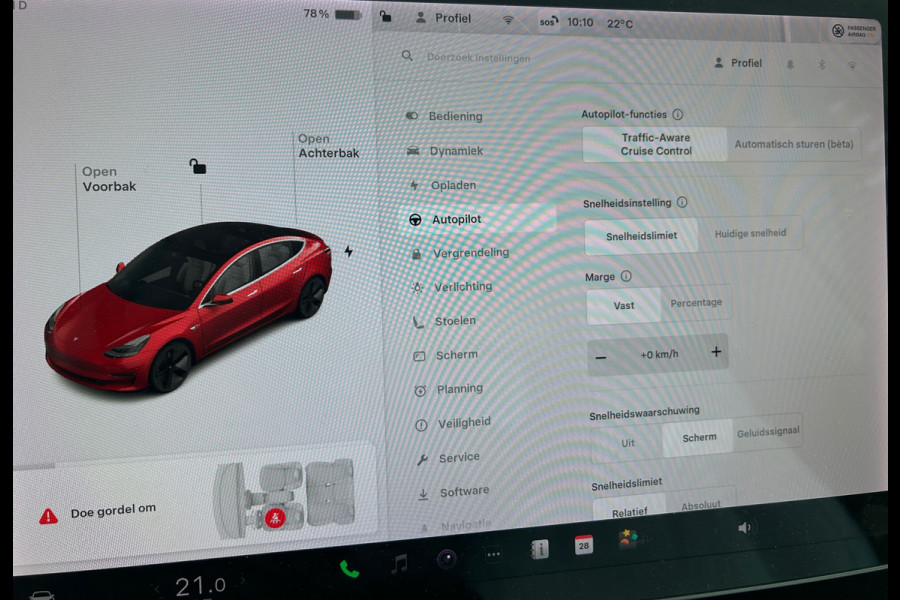Open the owner's manual info icon

539,549
